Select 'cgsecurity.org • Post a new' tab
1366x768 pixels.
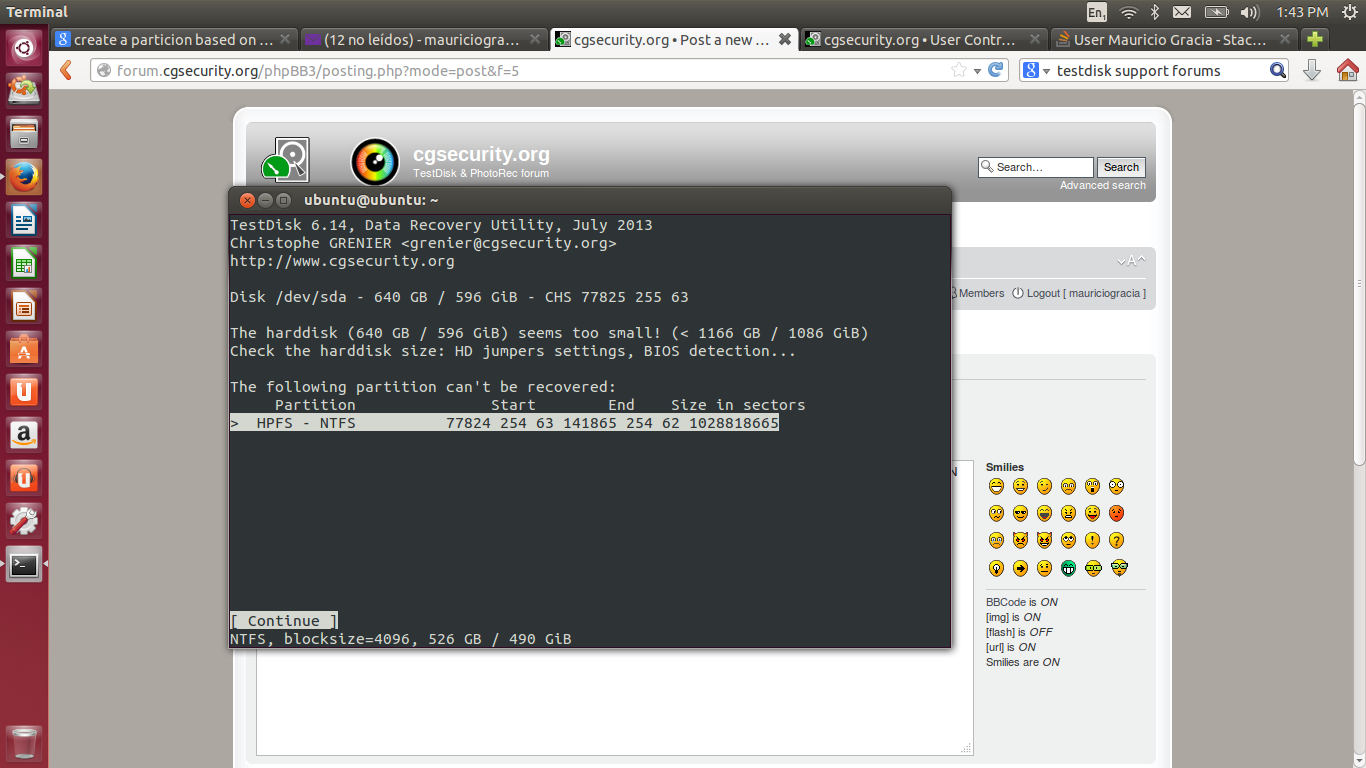click(x=674, y=40)
